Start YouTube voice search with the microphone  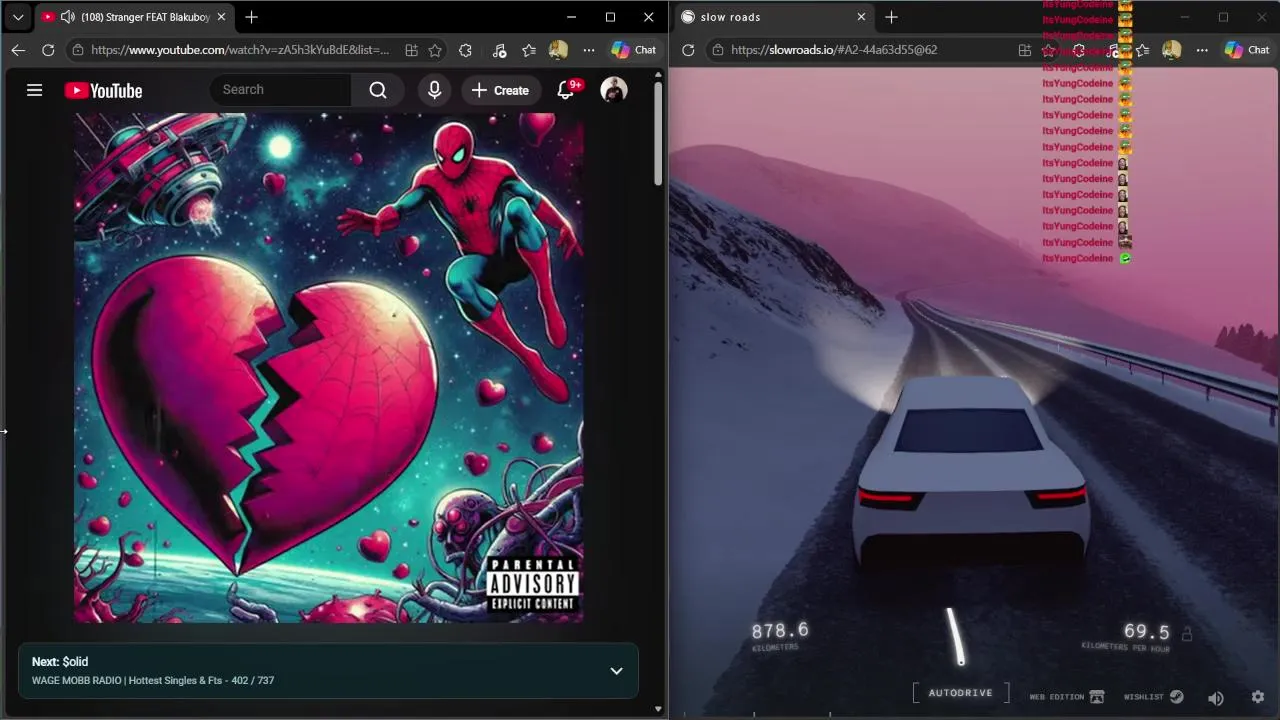tap(434, 90)
